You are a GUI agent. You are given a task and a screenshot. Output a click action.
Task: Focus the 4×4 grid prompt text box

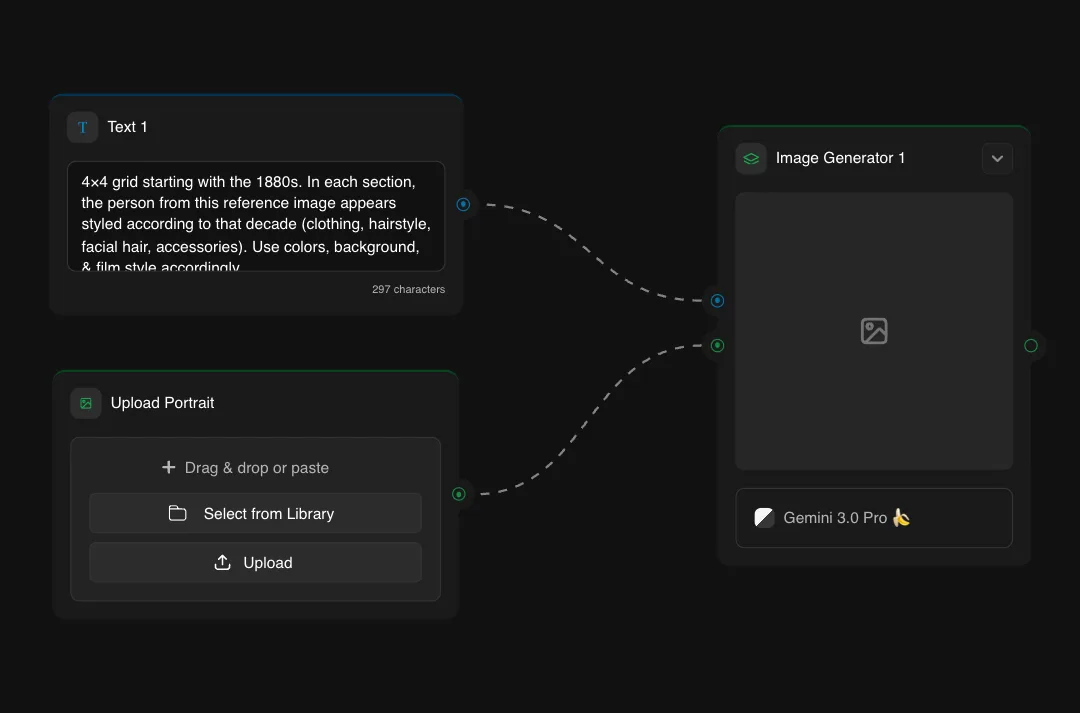coord(256,216)
